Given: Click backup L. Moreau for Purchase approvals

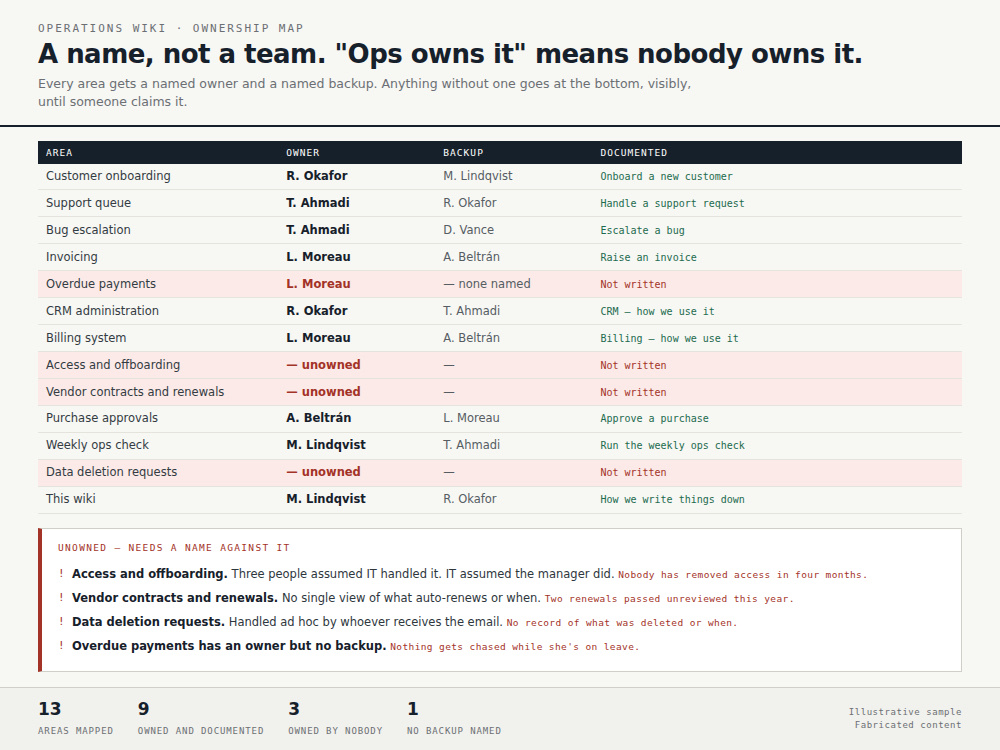Looking at the screenshot, I should 471,418.
